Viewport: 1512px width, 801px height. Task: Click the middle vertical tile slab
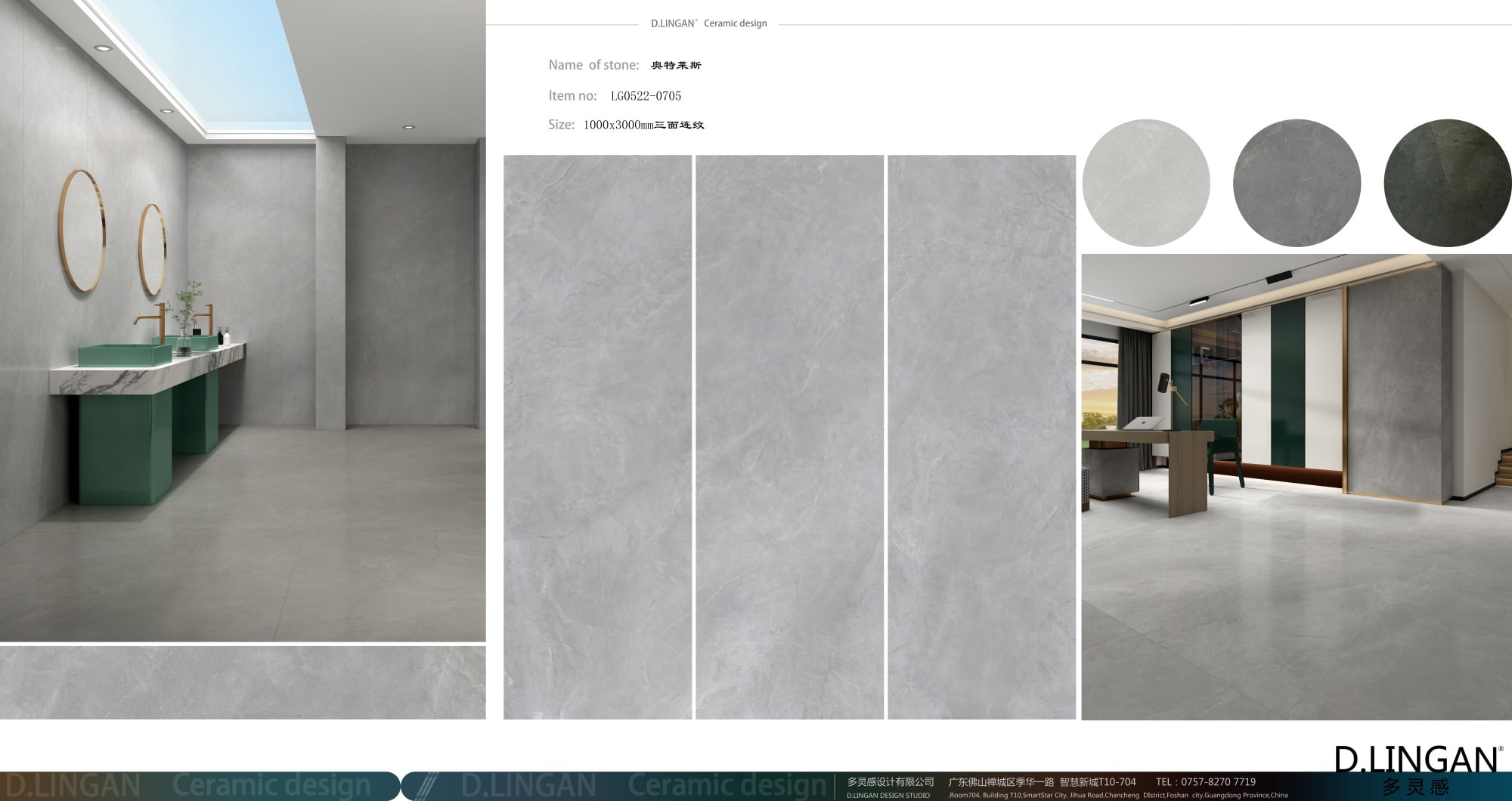point(789,437)
